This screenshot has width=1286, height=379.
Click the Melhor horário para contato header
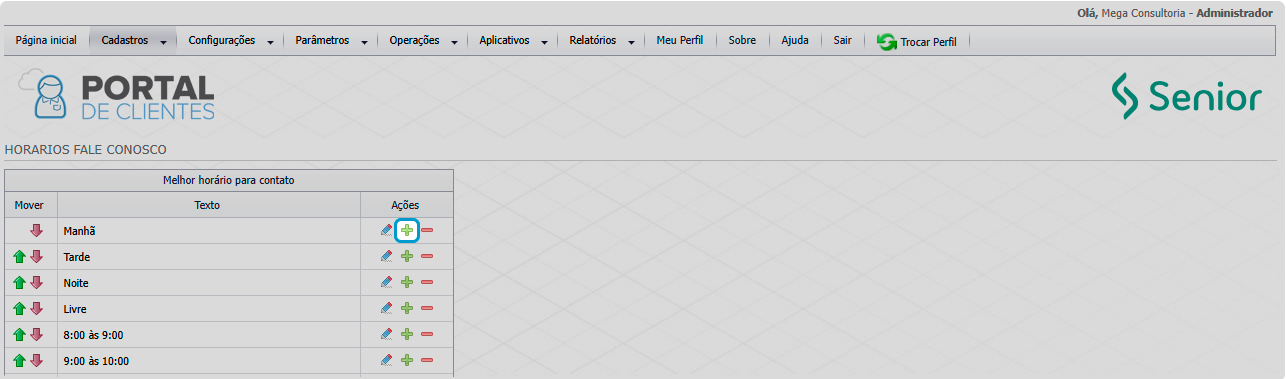coord(229,181)
